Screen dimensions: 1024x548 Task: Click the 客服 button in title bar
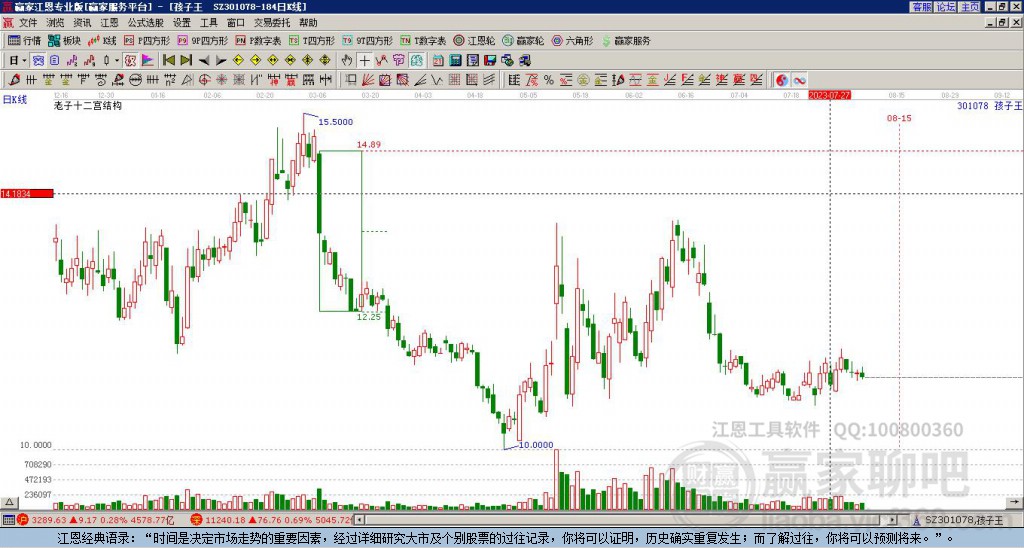[x=921, y=7]
